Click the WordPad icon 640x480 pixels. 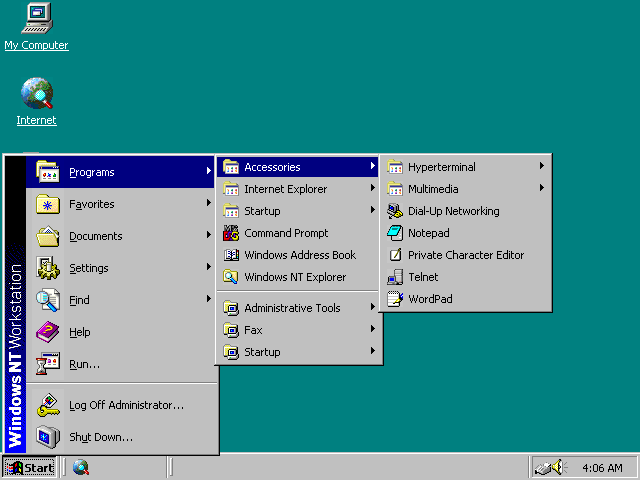tap(395, 299)
